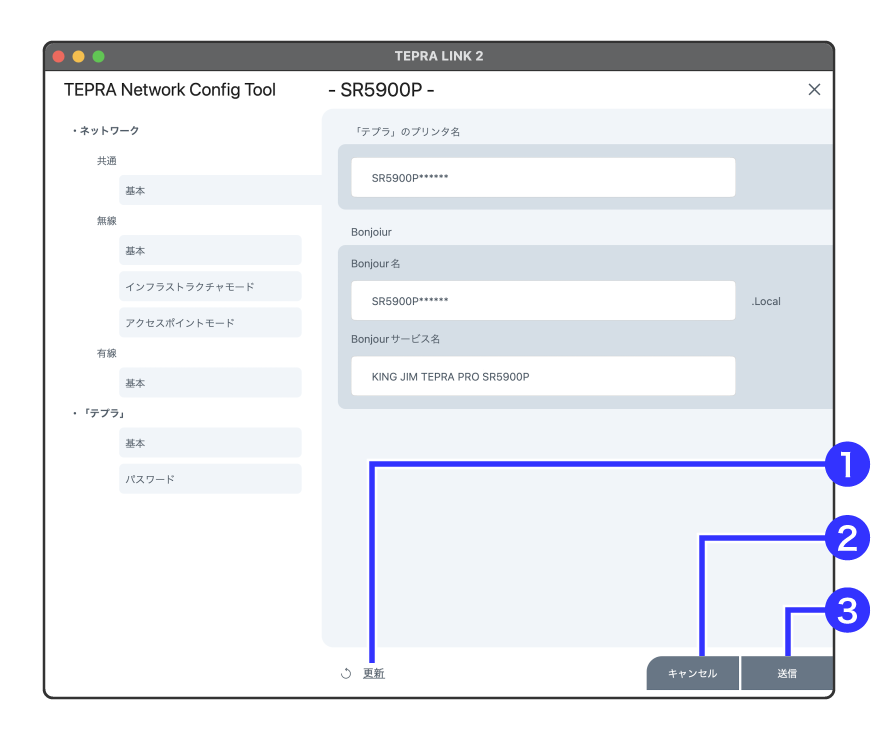Click the Bonjour名 text field

coord(543,300)
